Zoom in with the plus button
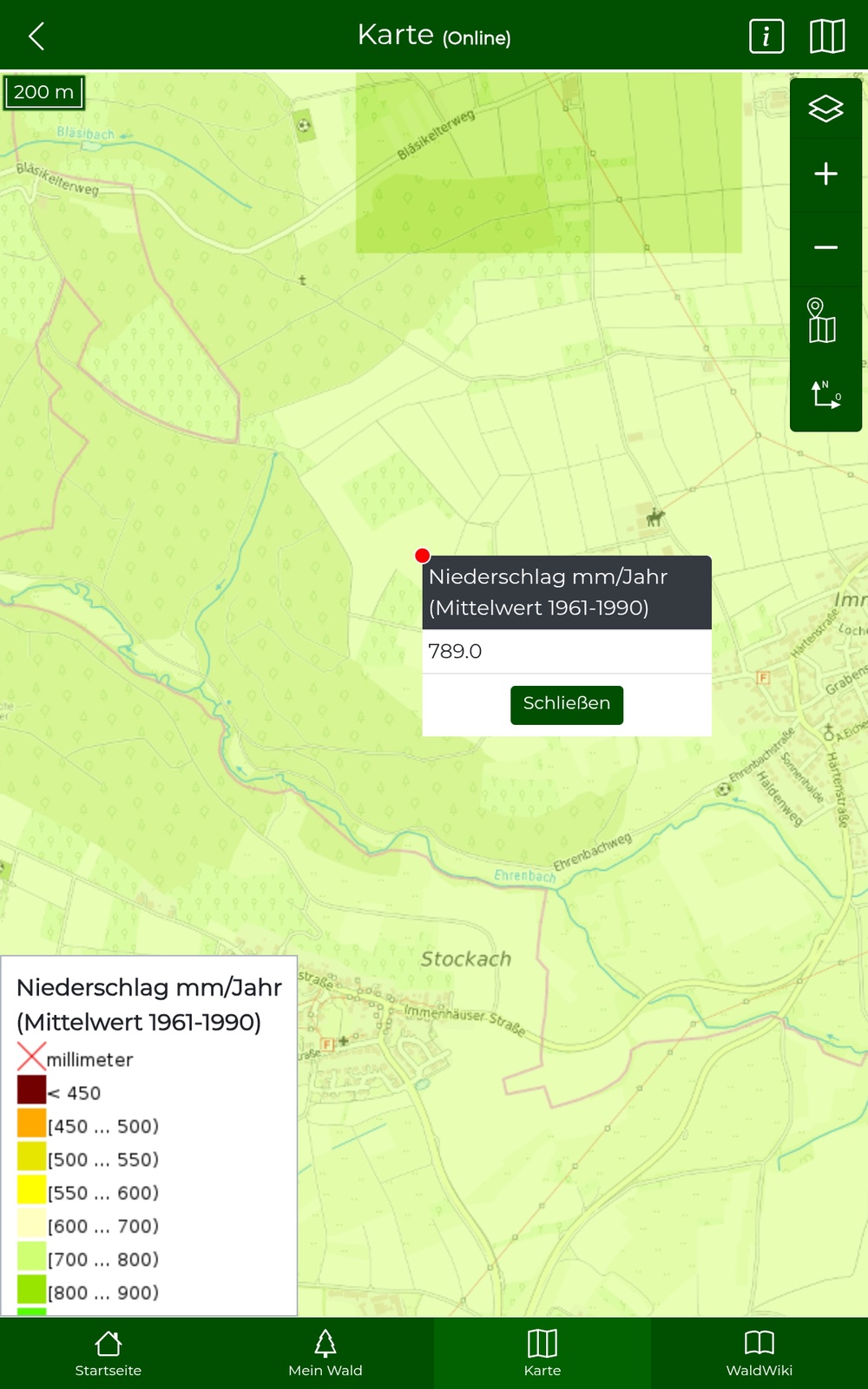This screenshot has width=868, height=1389. 825,174
